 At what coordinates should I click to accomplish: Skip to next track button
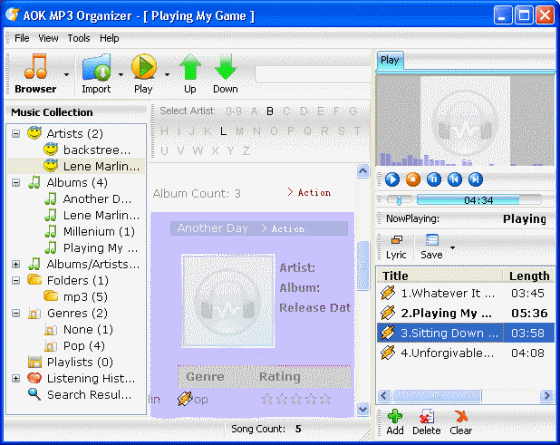475,179
